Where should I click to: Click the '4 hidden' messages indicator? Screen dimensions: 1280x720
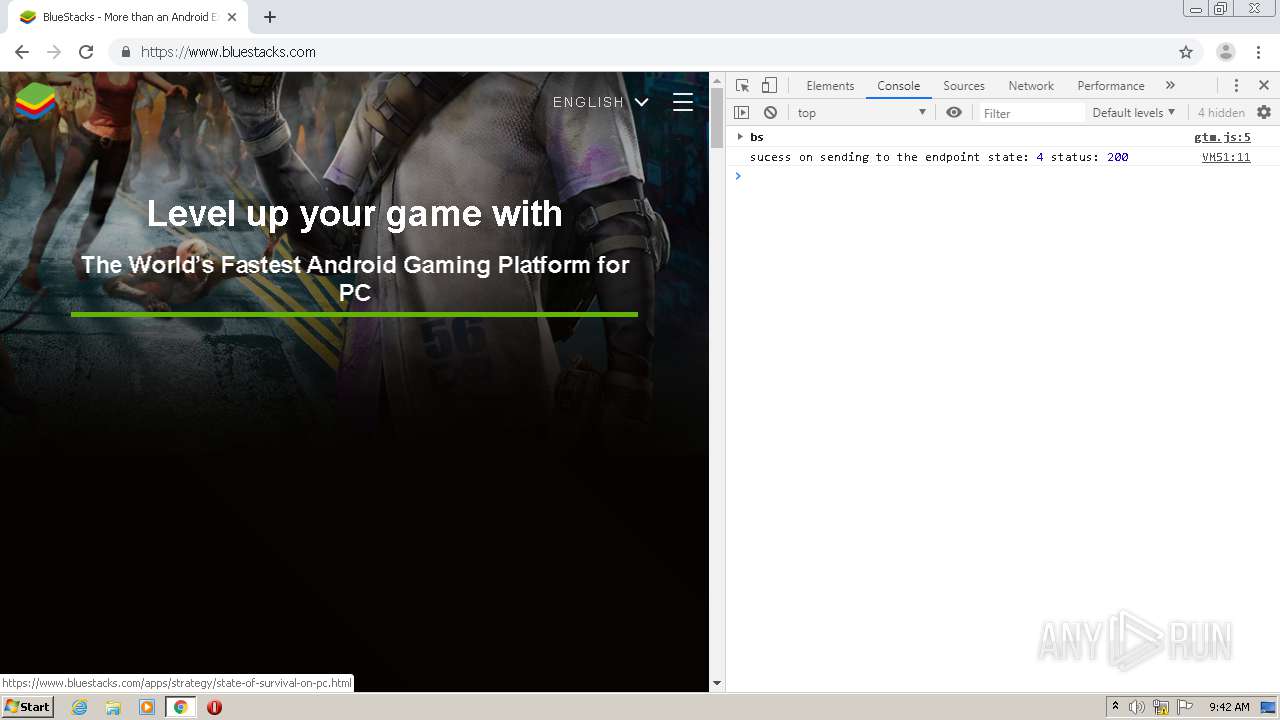coord(1221,113)
